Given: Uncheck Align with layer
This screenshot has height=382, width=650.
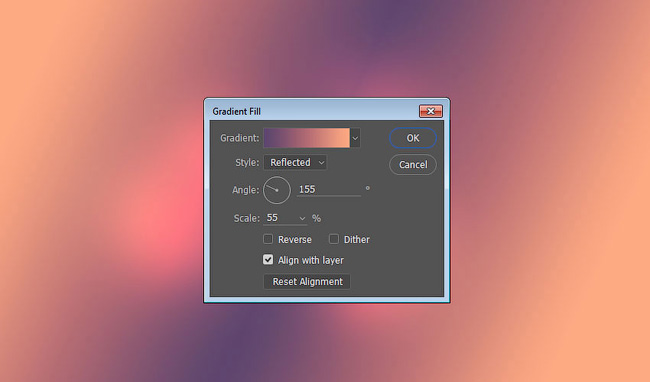Looking at the screenshot, I should pos(268,260).
